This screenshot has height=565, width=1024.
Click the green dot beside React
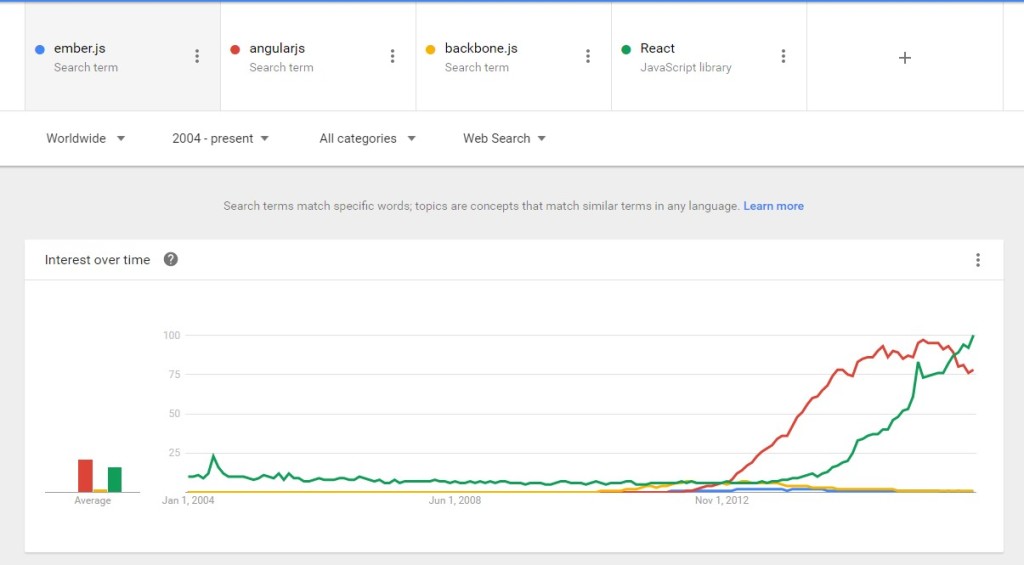tap(626, 49)
